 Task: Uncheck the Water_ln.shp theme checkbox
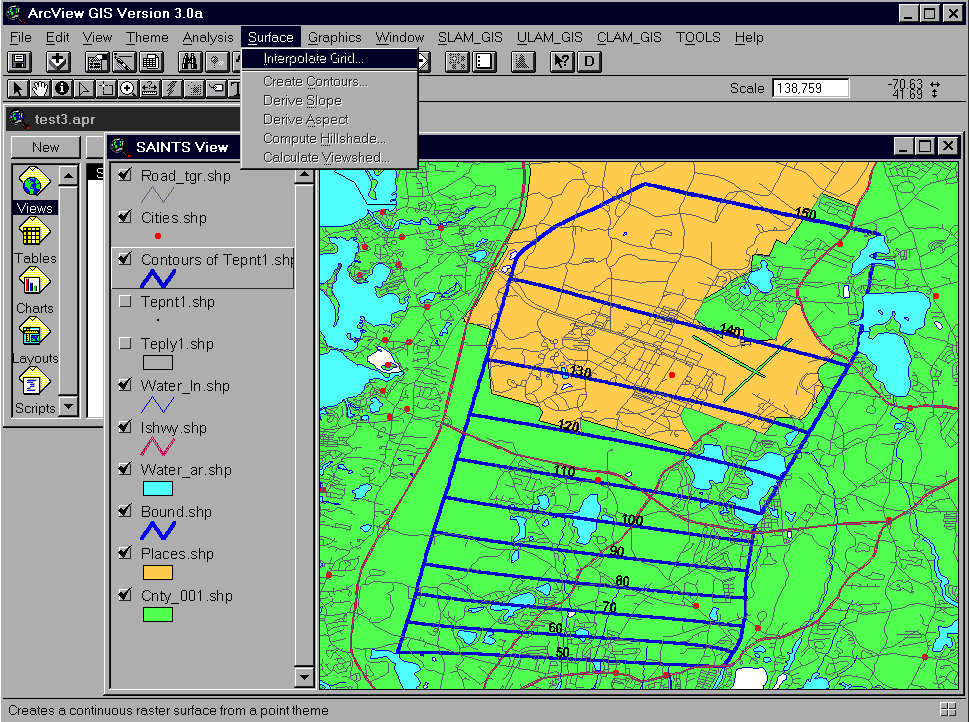click(x=125, y=385)
